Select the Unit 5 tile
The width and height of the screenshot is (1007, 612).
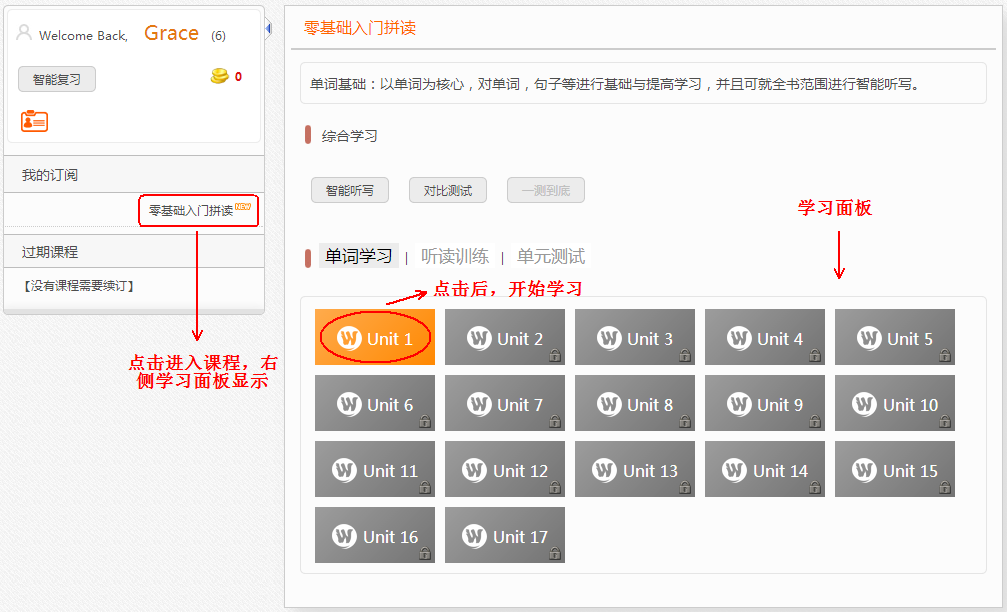pyautogui.click(x=894, y=338)
